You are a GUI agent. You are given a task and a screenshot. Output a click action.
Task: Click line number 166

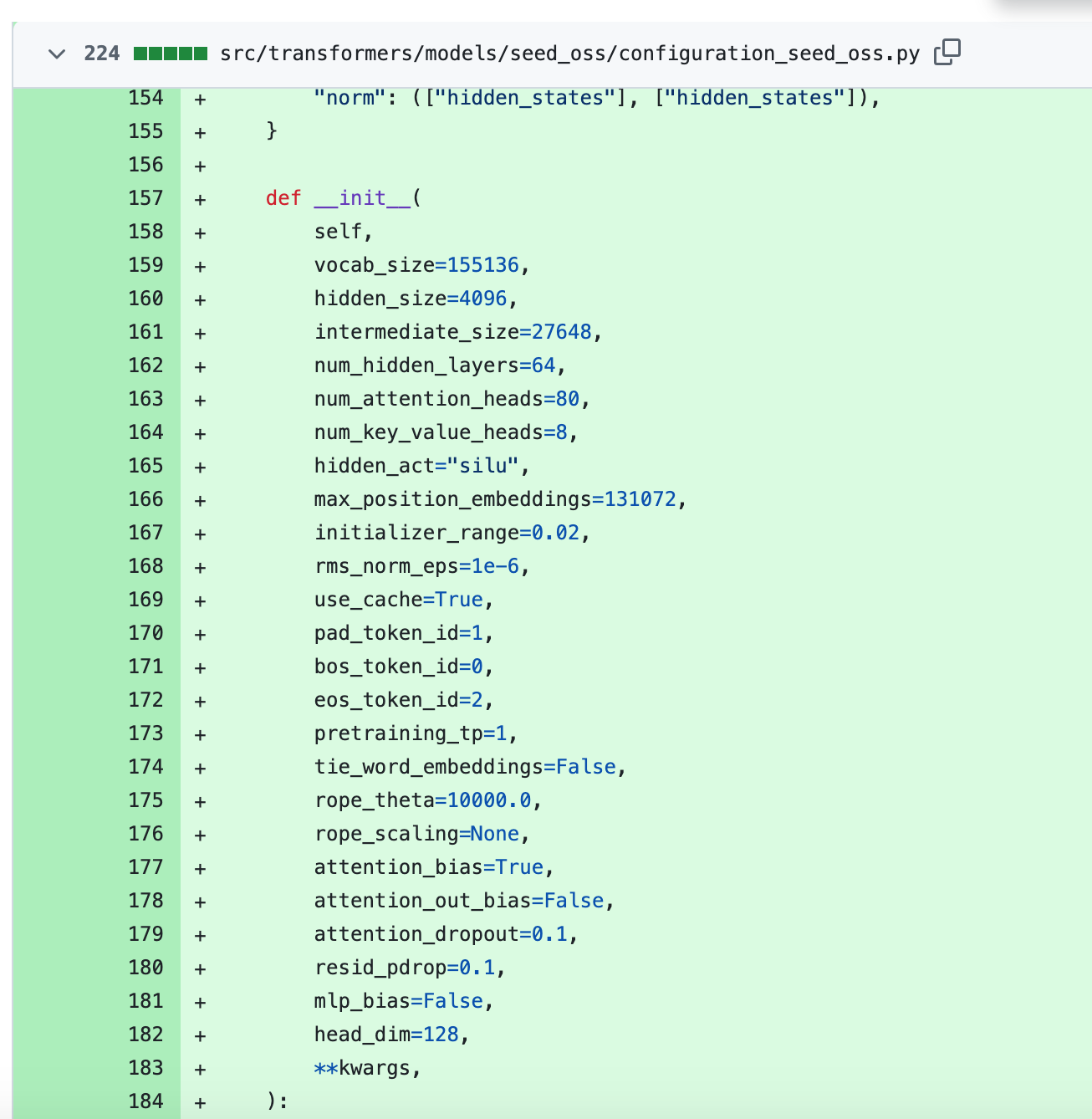(145, 499)
